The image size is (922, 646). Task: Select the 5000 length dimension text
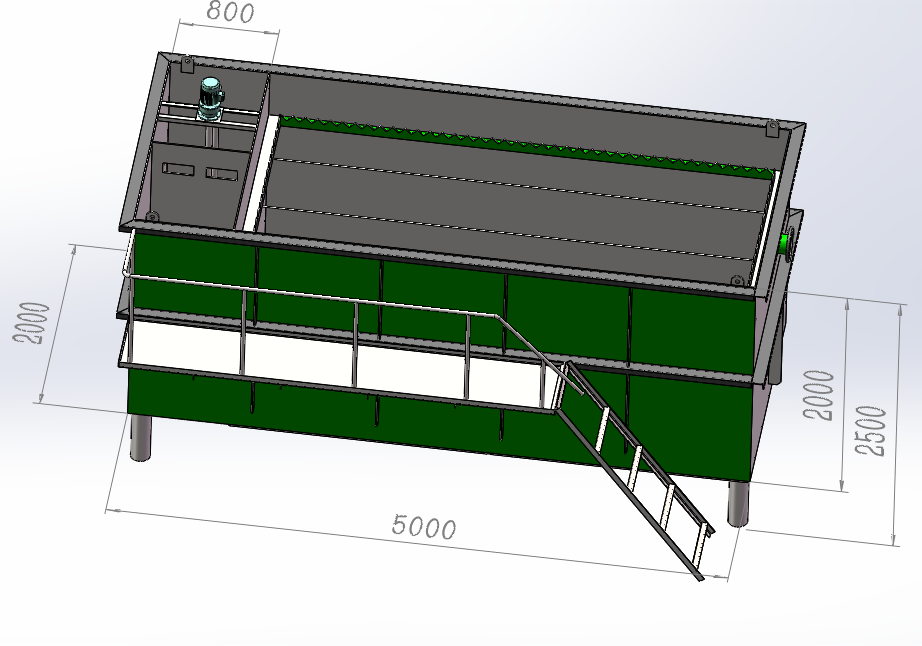click(x=423, y=527)
